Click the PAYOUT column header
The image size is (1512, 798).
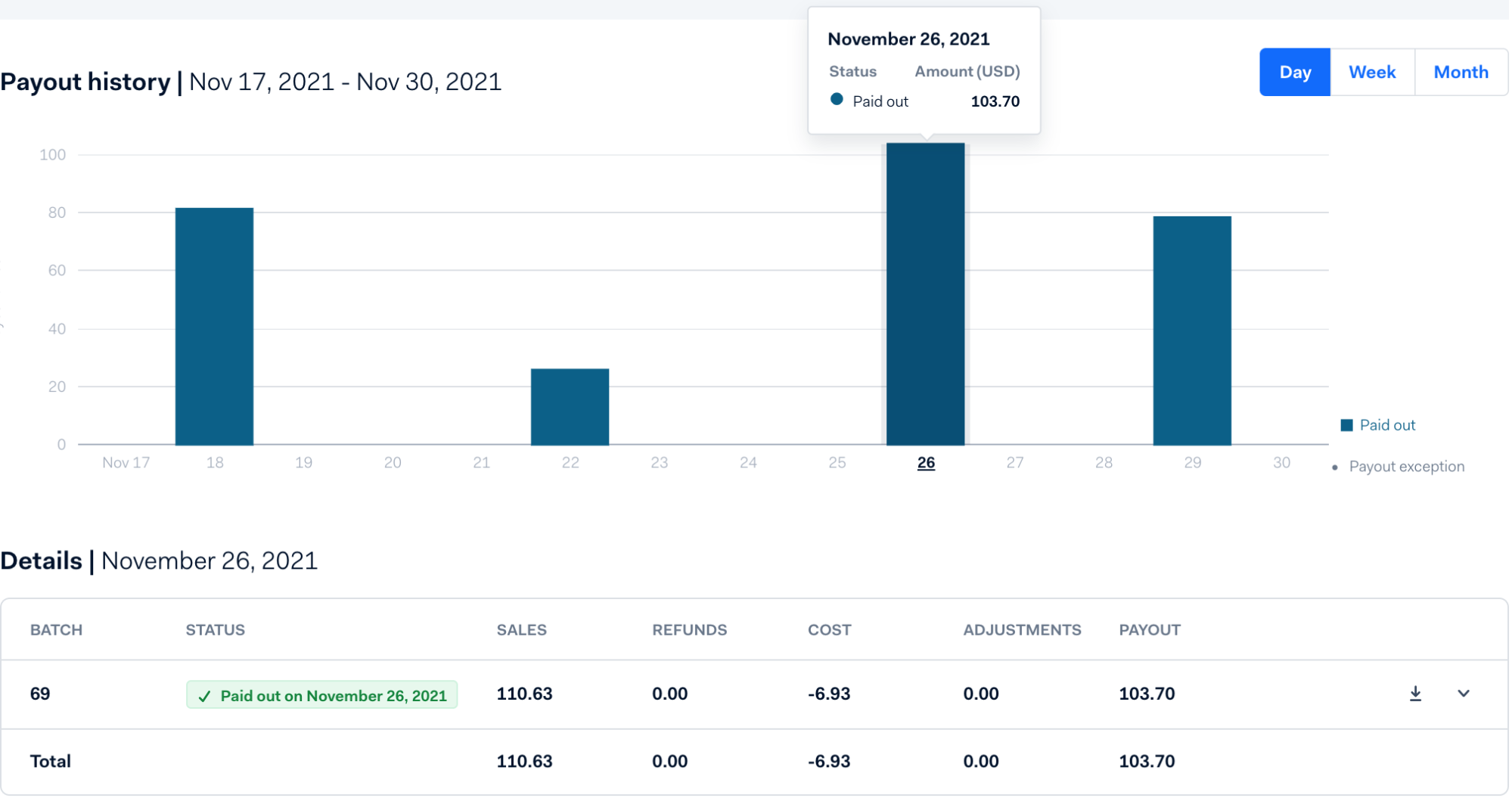click(1150, 630)
